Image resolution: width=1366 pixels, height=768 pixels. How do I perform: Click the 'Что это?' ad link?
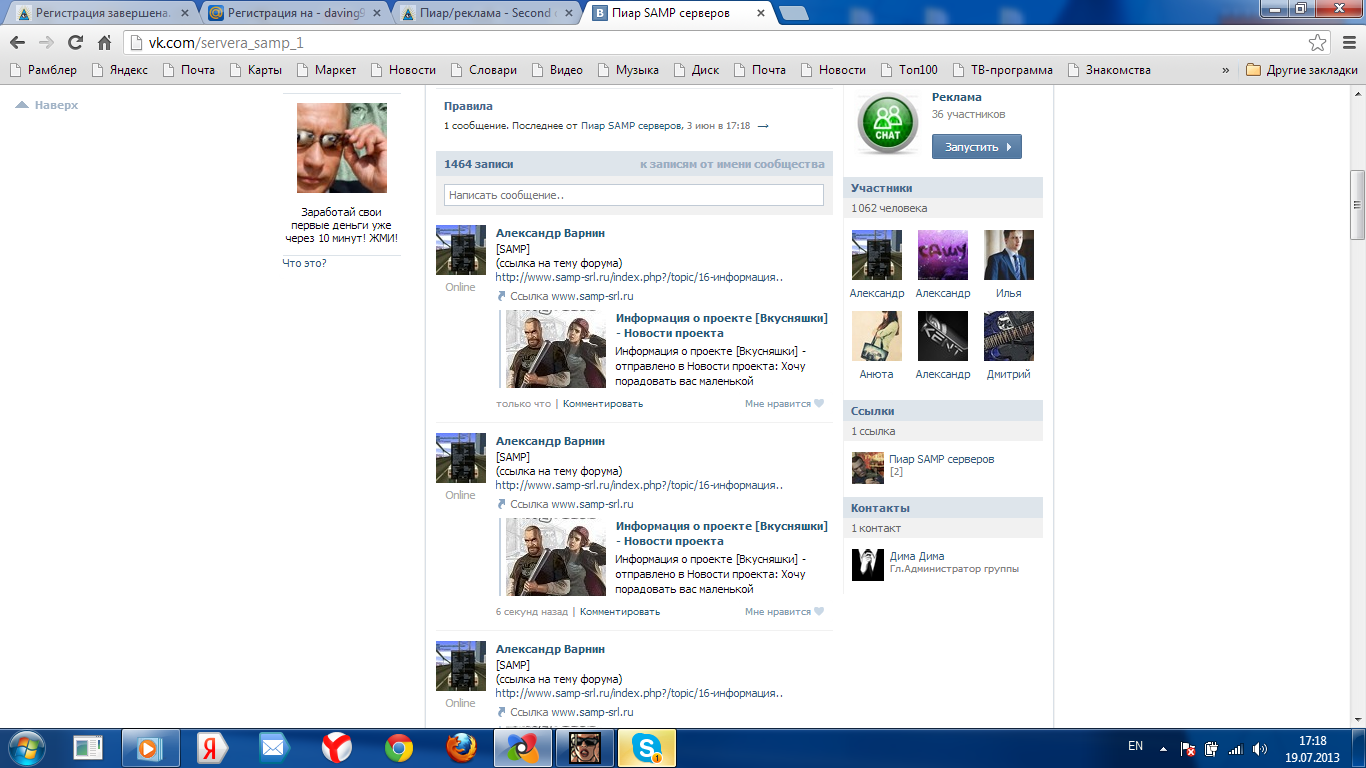tap(304, 263)
